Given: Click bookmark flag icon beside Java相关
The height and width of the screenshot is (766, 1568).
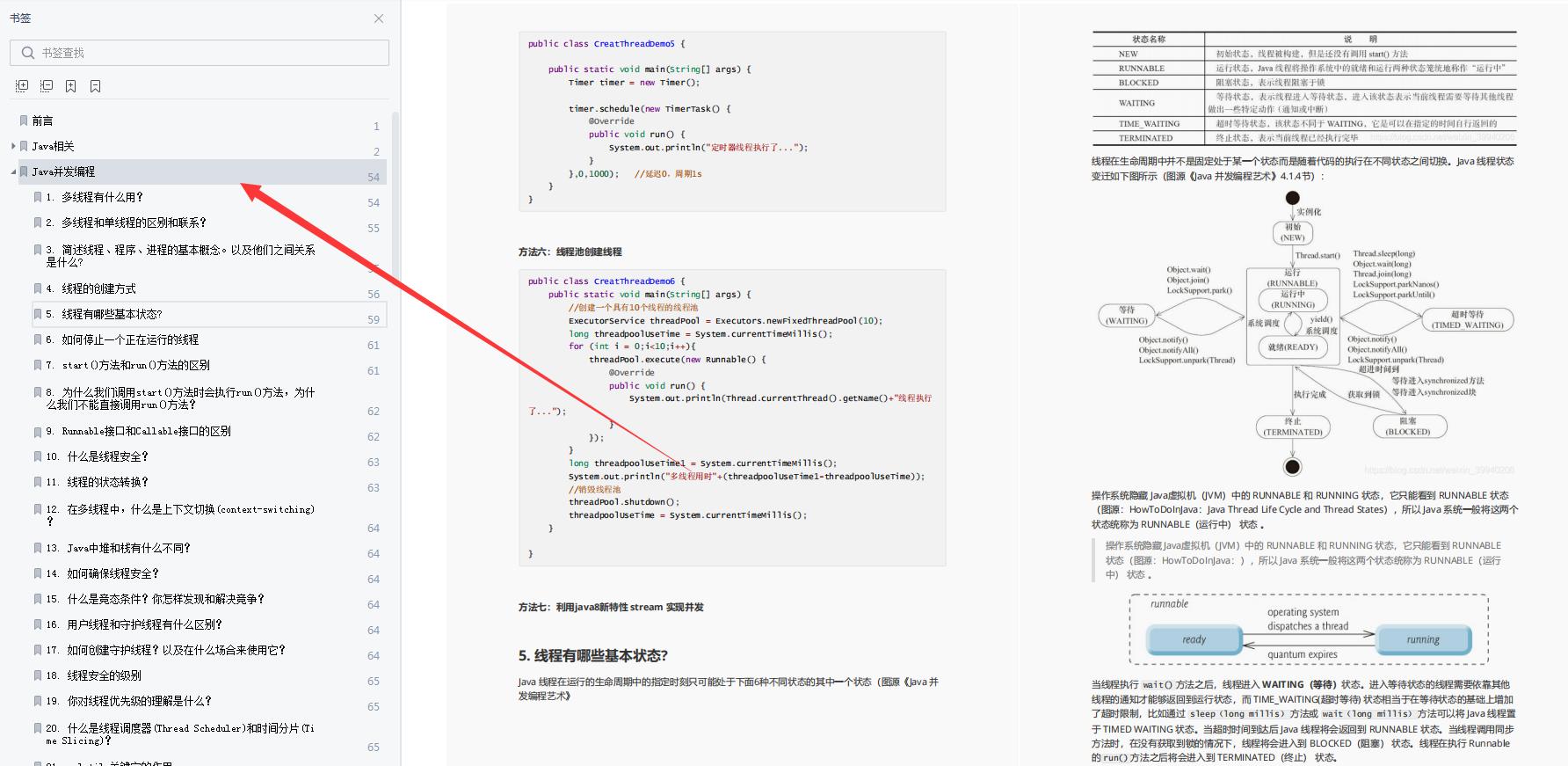Looking at the screenshot, I should 25,146.
